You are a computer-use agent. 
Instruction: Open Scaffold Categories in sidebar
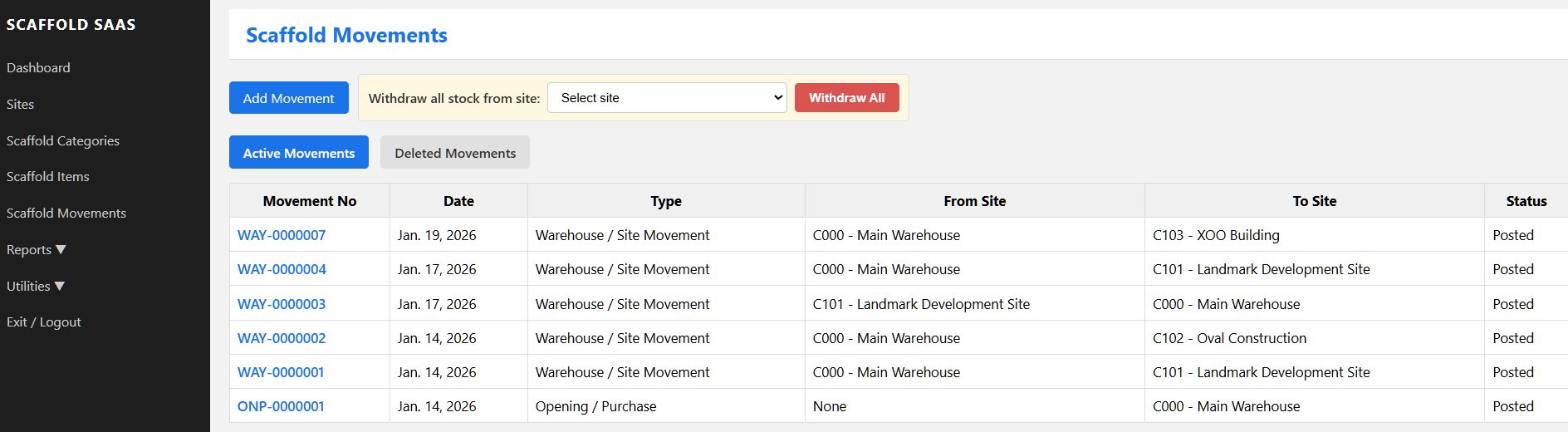(63, 141)
